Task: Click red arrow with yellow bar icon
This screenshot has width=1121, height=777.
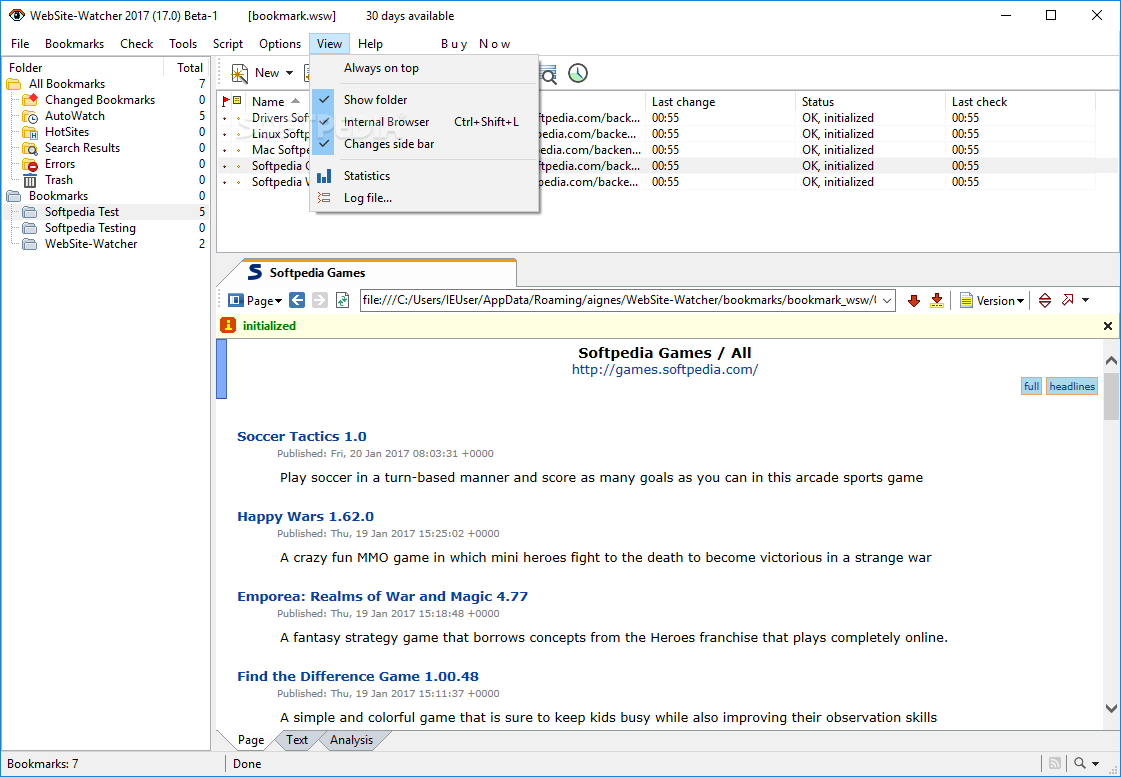Action: [x=937, y=301]
